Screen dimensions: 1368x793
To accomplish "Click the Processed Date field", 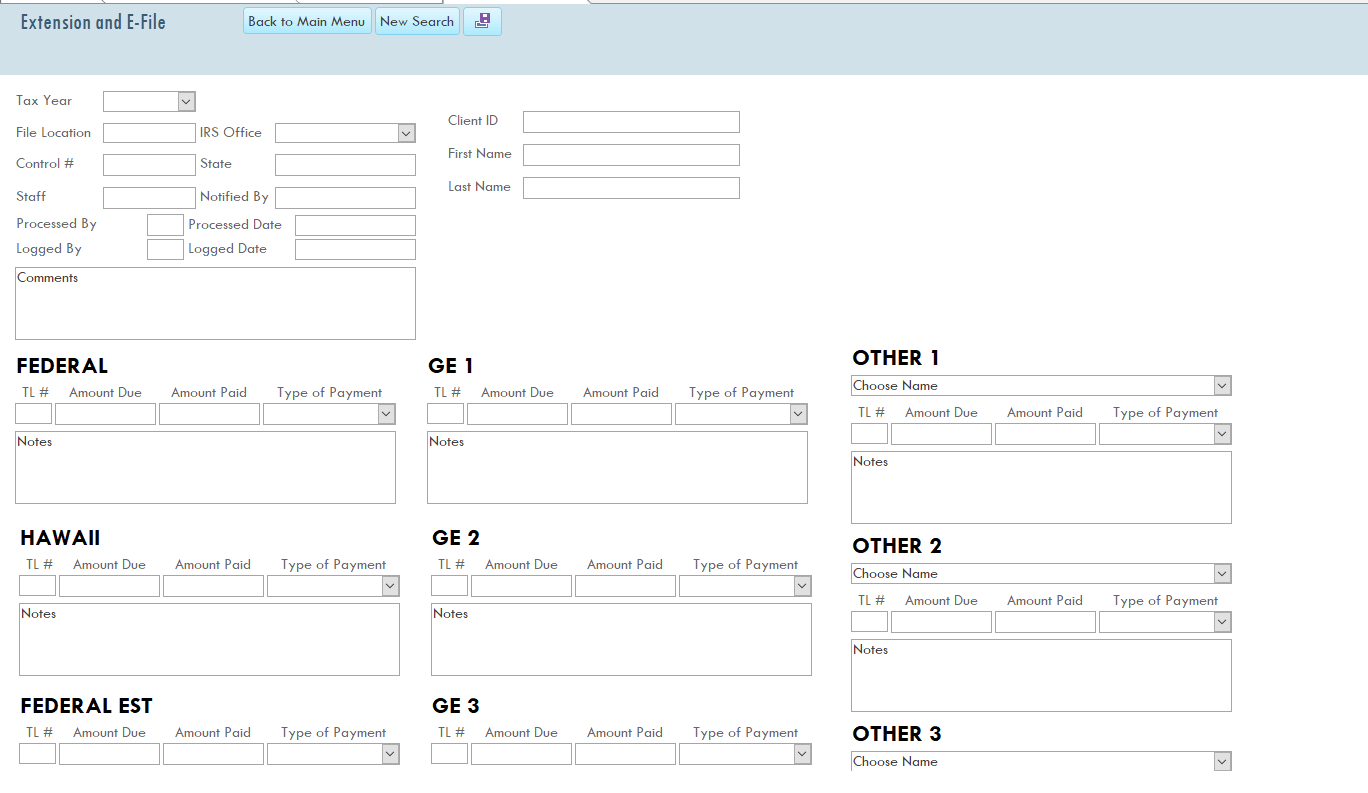I will pyautogui.click(x=355, y=226).
